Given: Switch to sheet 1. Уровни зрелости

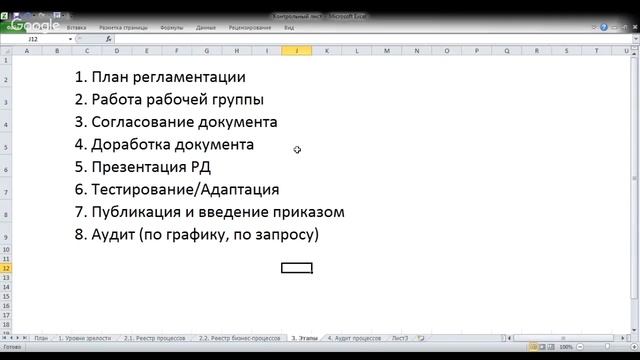Looking at the screenshot, I should pos(84,338).
